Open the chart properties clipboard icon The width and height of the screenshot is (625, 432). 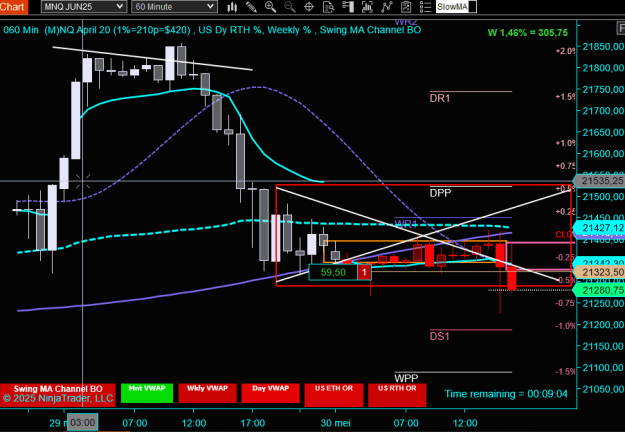tap(406, 7)
